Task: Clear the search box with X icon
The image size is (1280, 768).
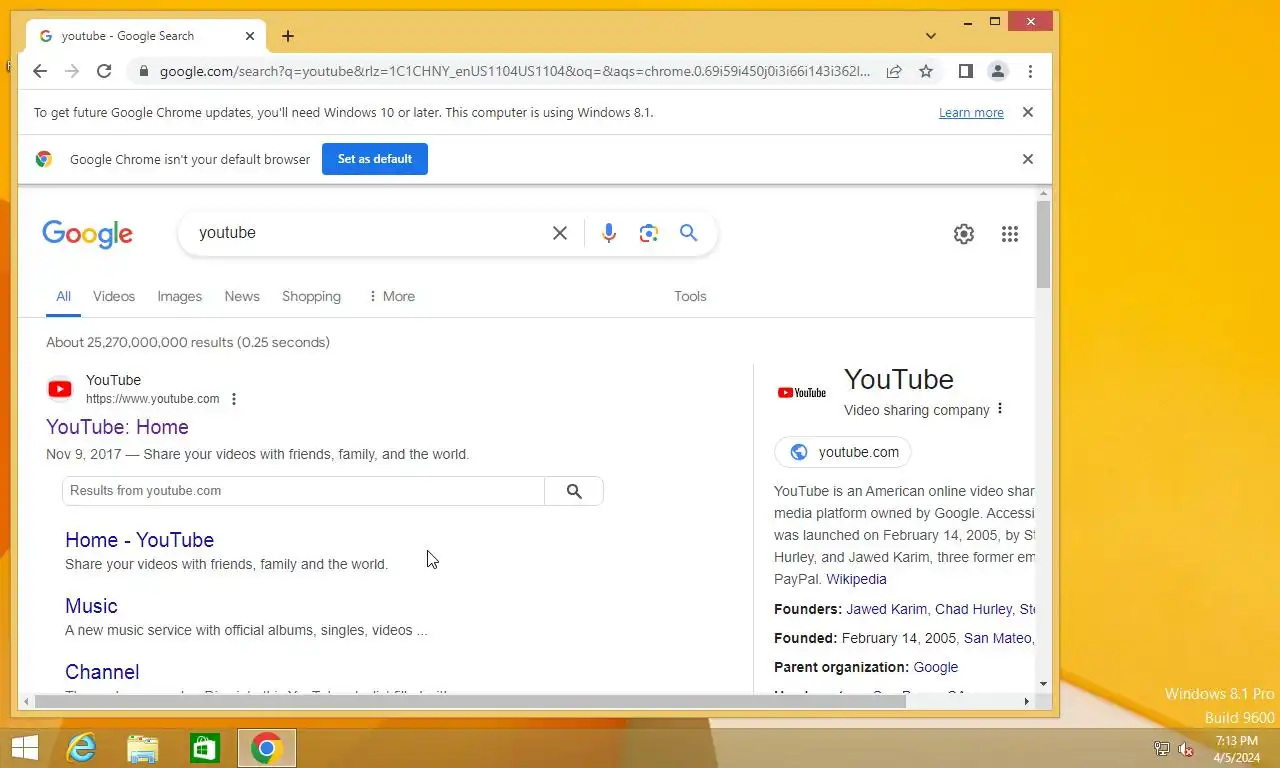Action: pyautogui.click(x=560, y=233)
